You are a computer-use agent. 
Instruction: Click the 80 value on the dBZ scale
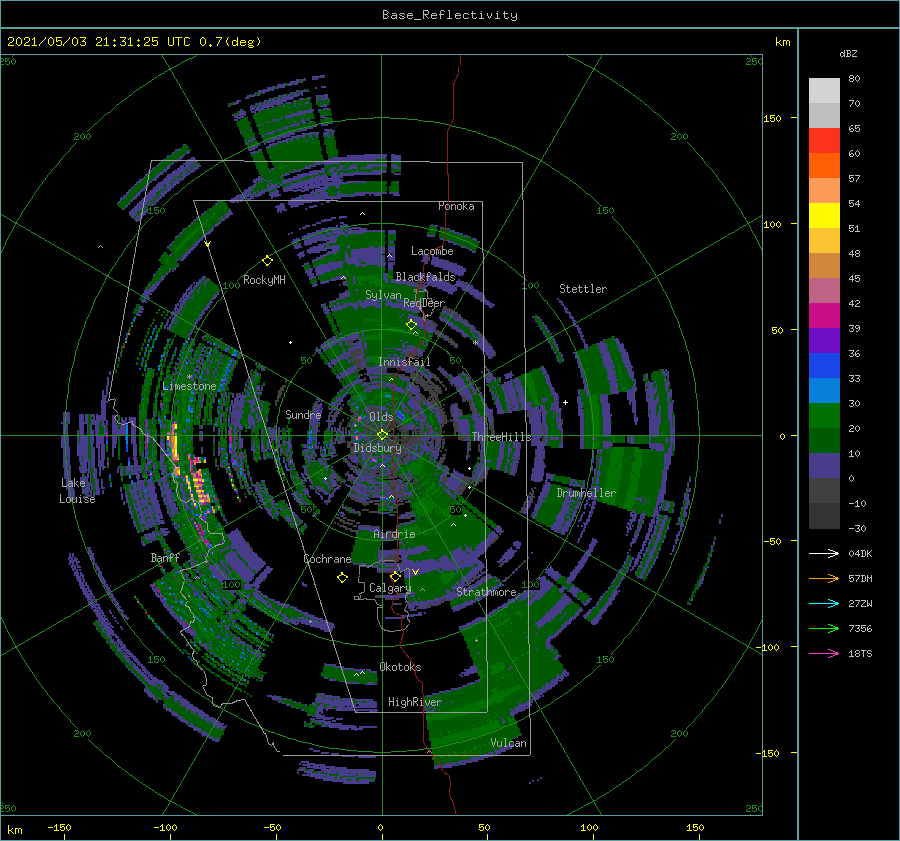[855, 79]
